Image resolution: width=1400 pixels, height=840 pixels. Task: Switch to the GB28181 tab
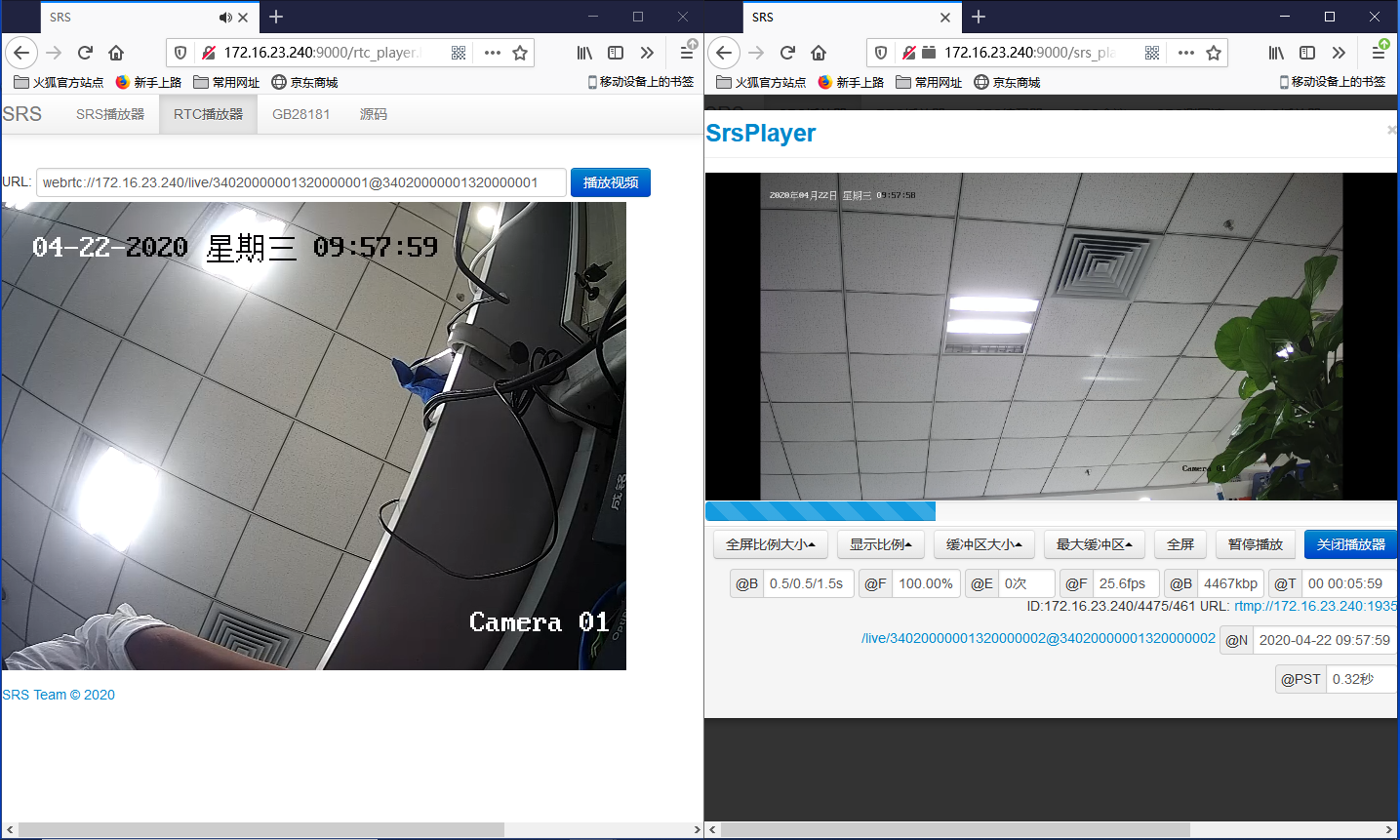(x=300, y=114)
